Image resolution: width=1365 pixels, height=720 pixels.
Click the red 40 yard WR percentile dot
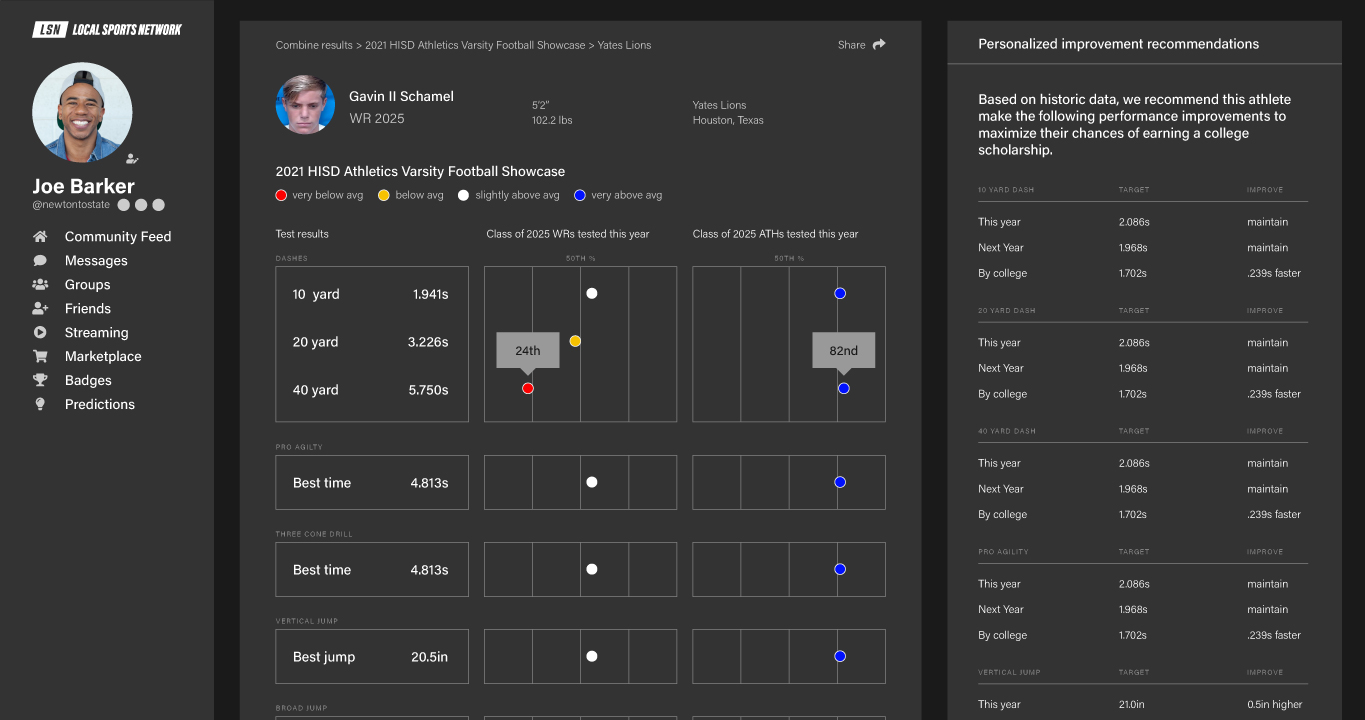click(528, 388)
